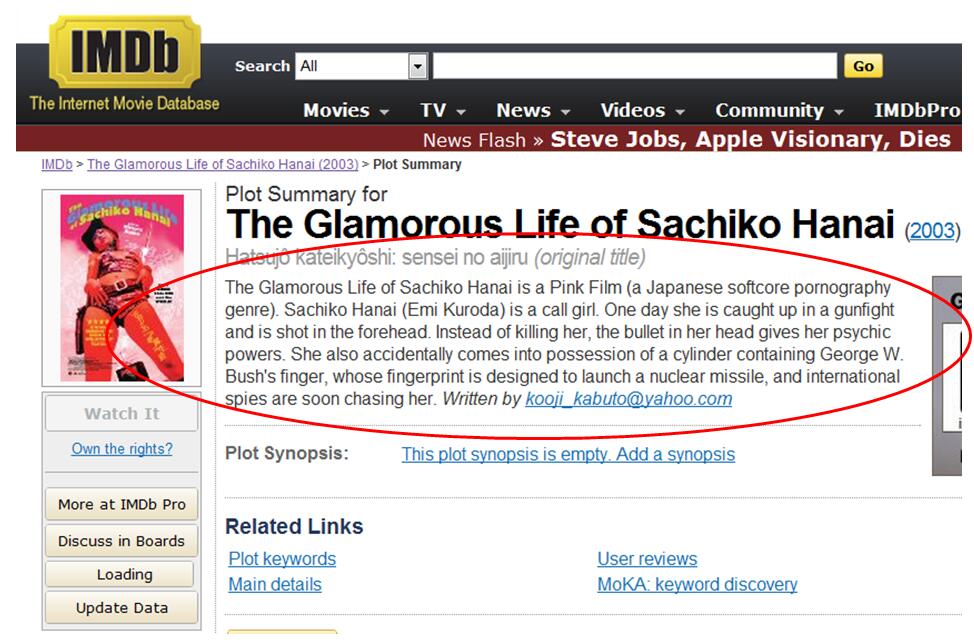Open kooji_kabuto@yahoo.com author link
The image size is (974, 644).
point(628,399)
